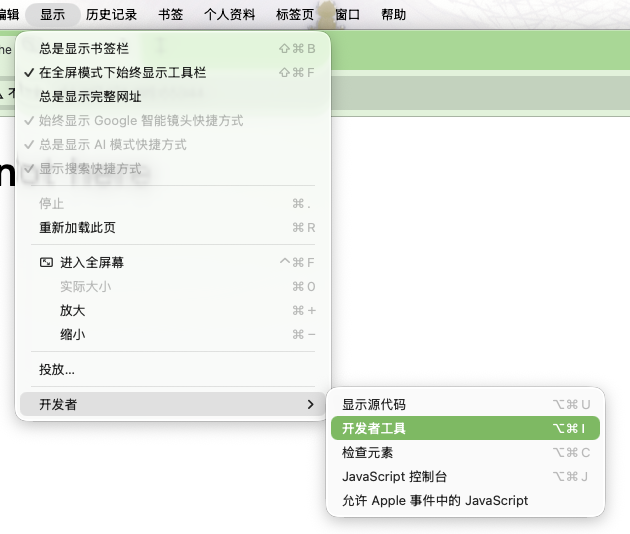Click the 进入全屏幕 fullscreen icon

coord(46,263)
